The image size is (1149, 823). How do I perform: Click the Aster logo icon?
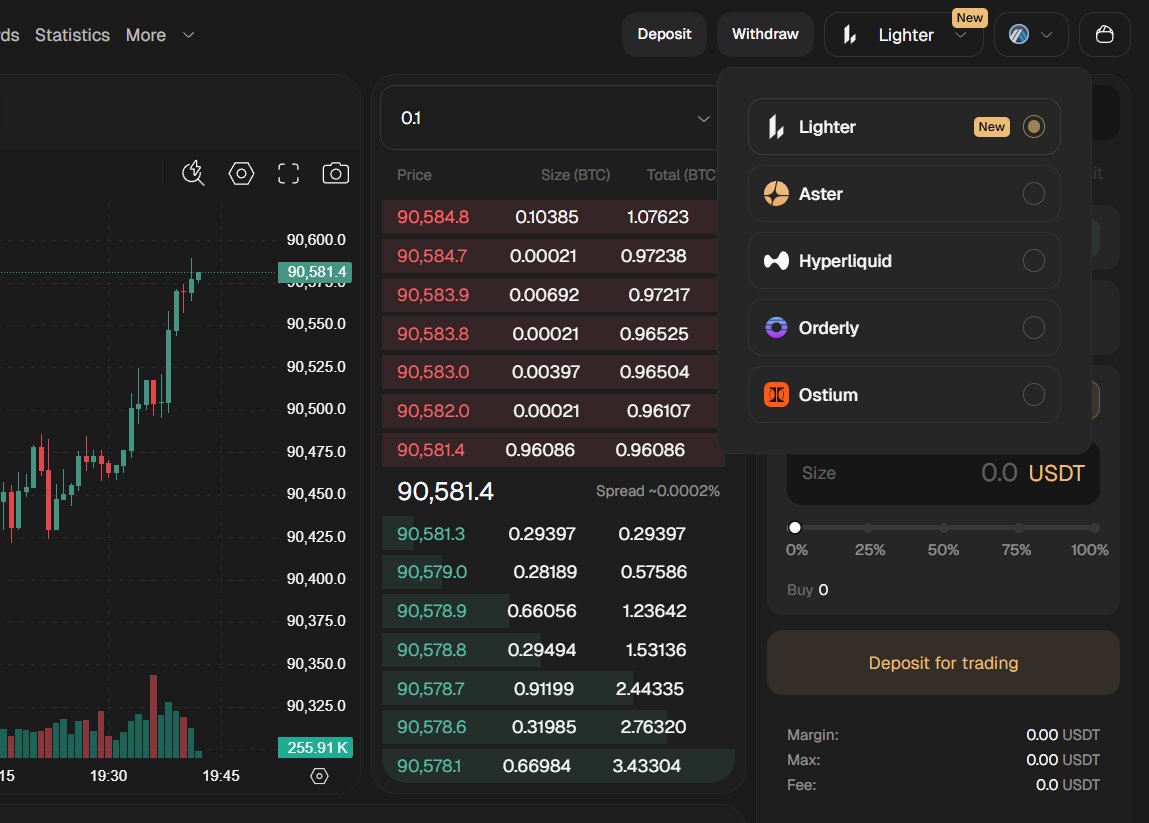(776, 193)
